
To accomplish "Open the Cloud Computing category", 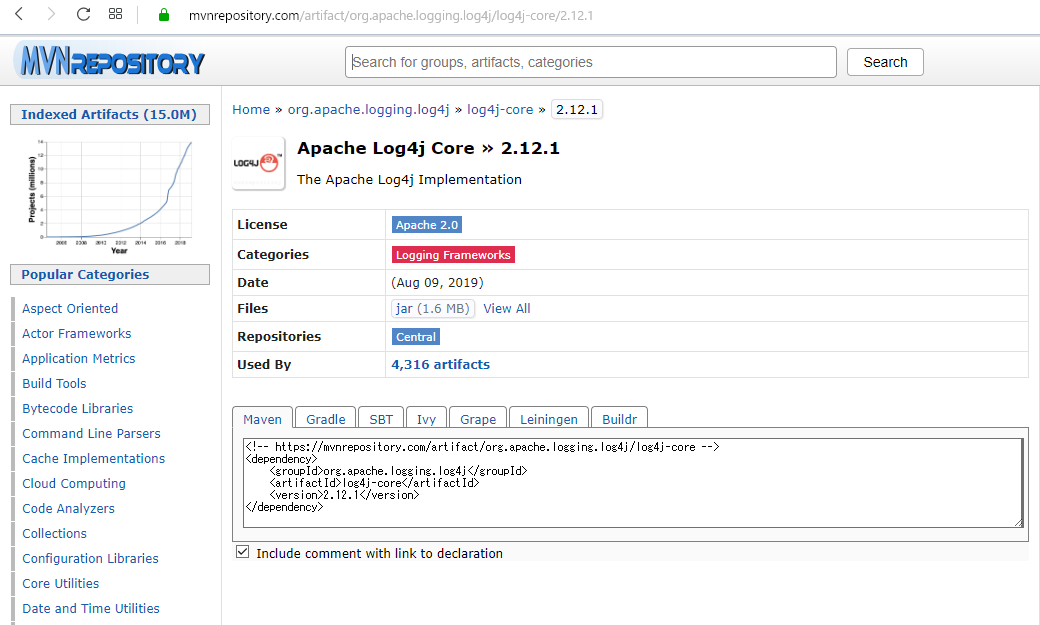I will pyautogui.click(x=74, y=484).
